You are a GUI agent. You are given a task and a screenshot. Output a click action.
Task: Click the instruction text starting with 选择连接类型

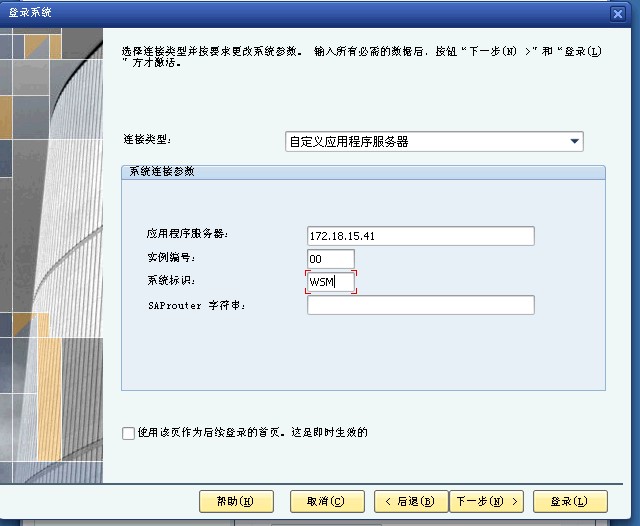click(x=361, y=57)
